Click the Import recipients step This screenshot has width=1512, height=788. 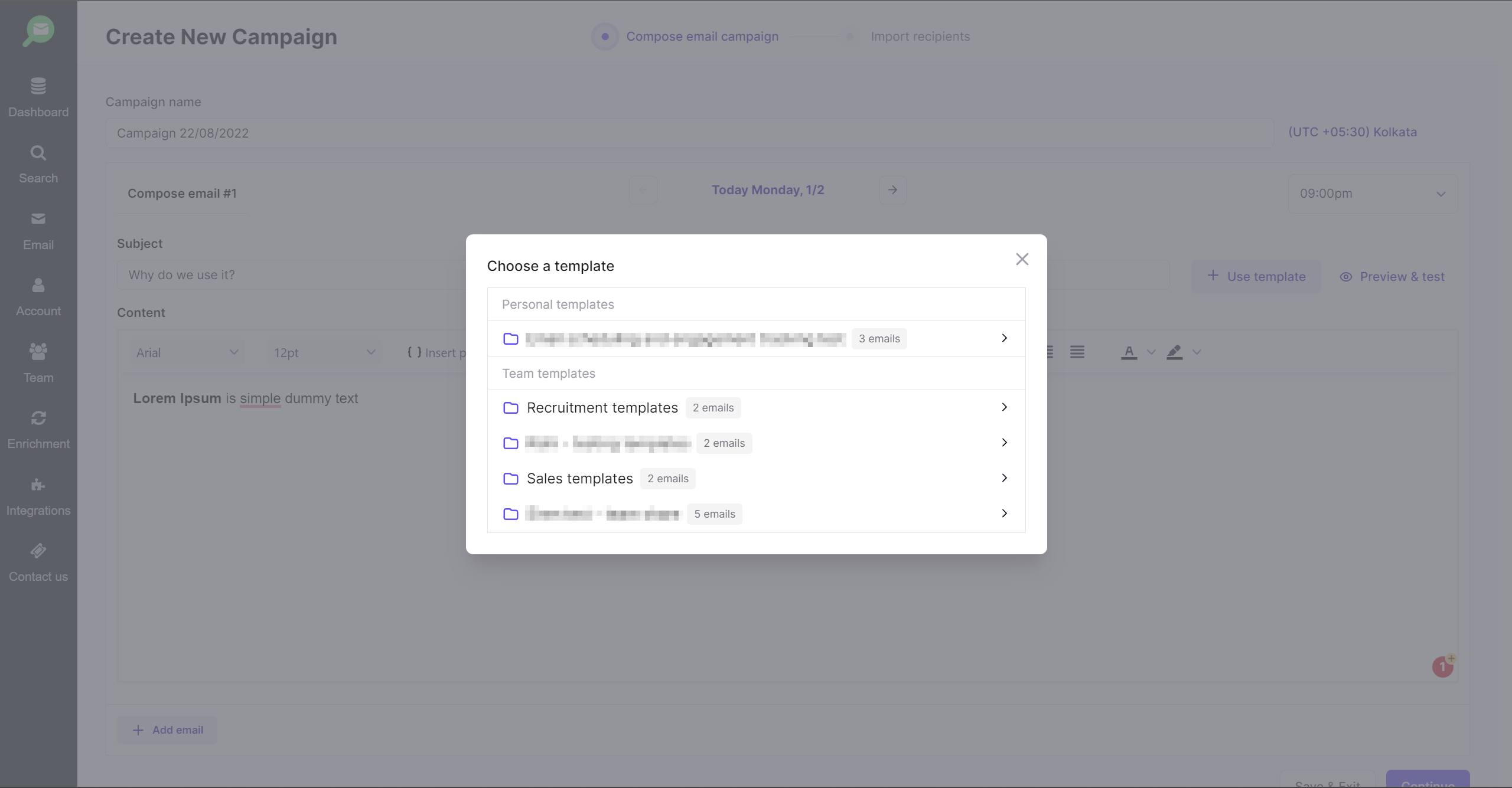pyautogui.click(x=920, y=37)
